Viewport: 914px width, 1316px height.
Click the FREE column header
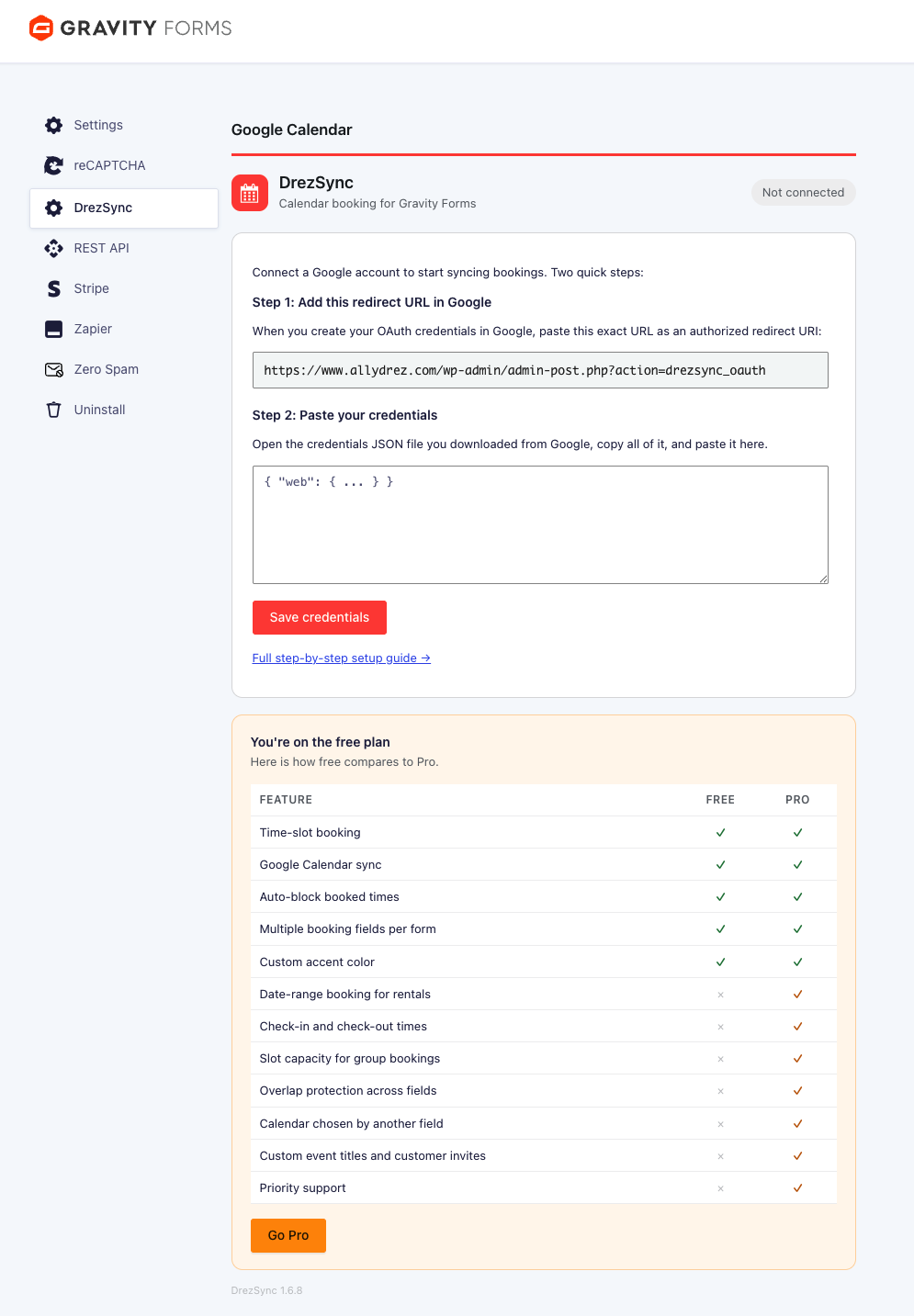tap(720, 800)
